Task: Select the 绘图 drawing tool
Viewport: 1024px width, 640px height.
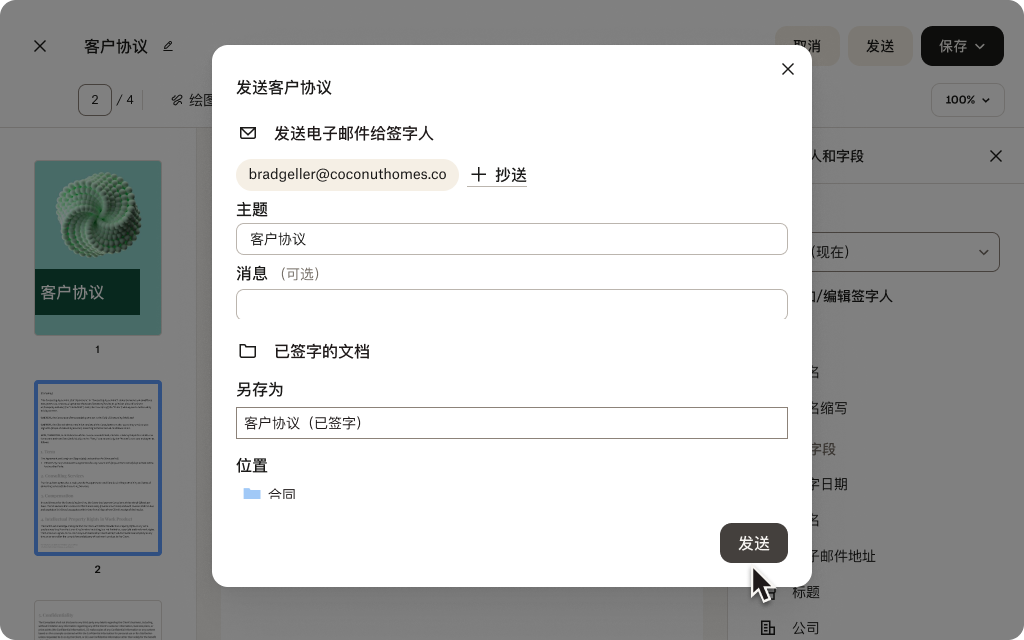Action: (x=192, y=100)
